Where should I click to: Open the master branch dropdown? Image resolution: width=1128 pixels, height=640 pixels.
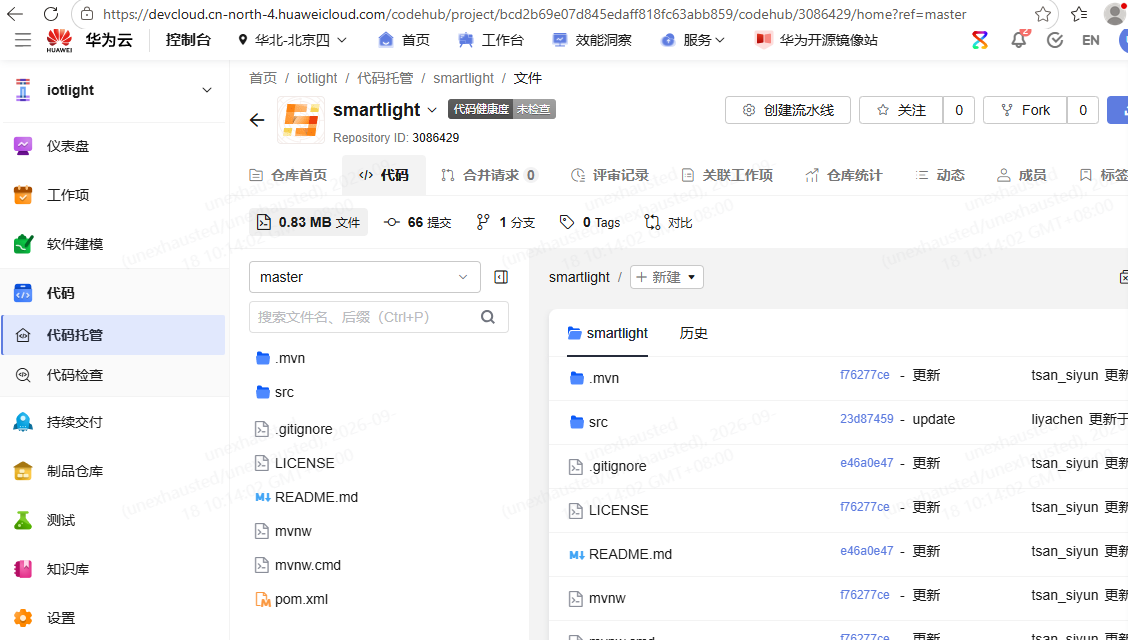(365, 277)
